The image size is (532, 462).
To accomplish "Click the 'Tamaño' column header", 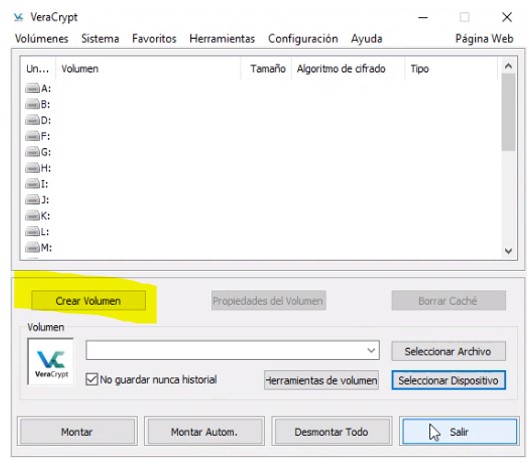I will click(x=266, y=69).
